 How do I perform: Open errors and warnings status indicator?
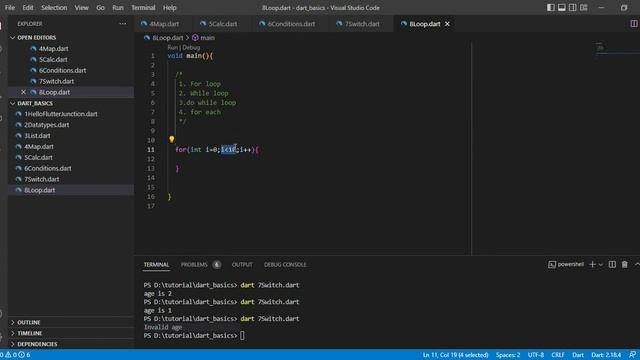coord(16,355)
